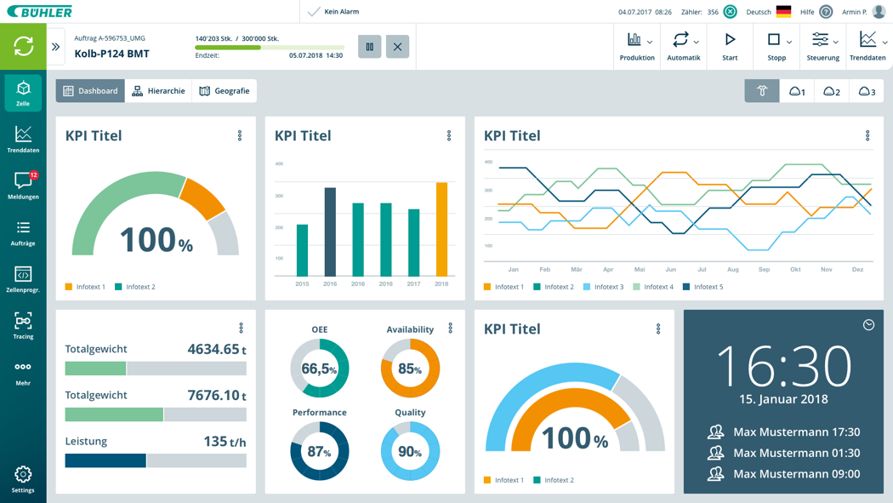Viewport: 893px width, 503px height.
Task: Select cloud view 2 toggle
Action: click(831, 91)
